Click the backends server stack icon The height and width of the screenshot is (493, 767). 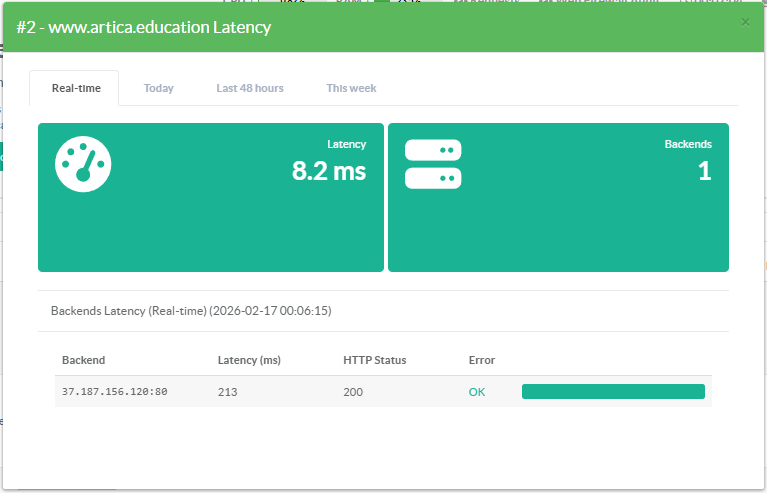click(x=432, y=164)
